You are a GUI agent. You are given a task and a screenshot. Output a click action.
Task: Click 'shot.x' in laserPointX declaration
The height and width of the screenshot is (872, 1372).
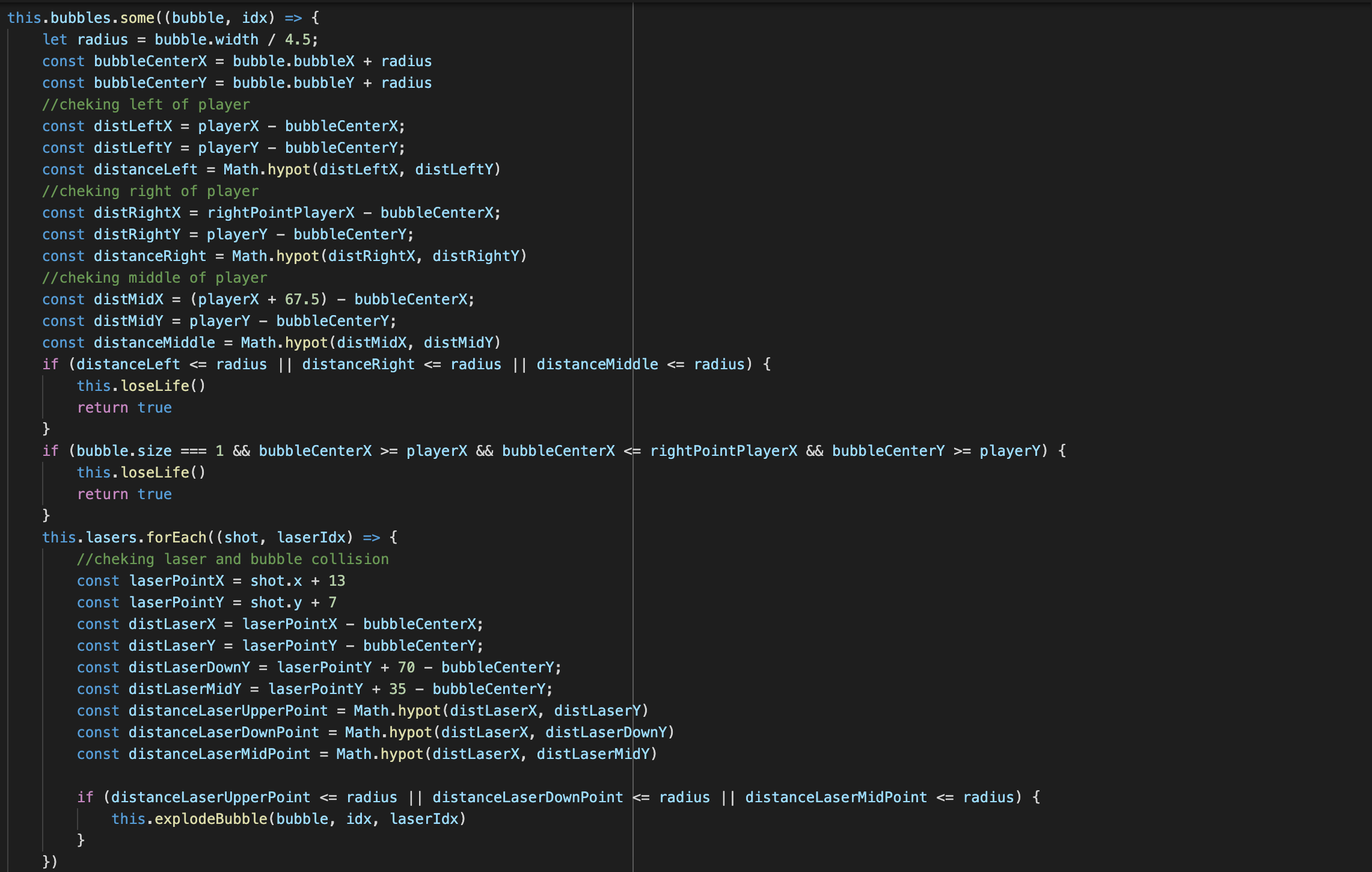[x=276, y=581]
